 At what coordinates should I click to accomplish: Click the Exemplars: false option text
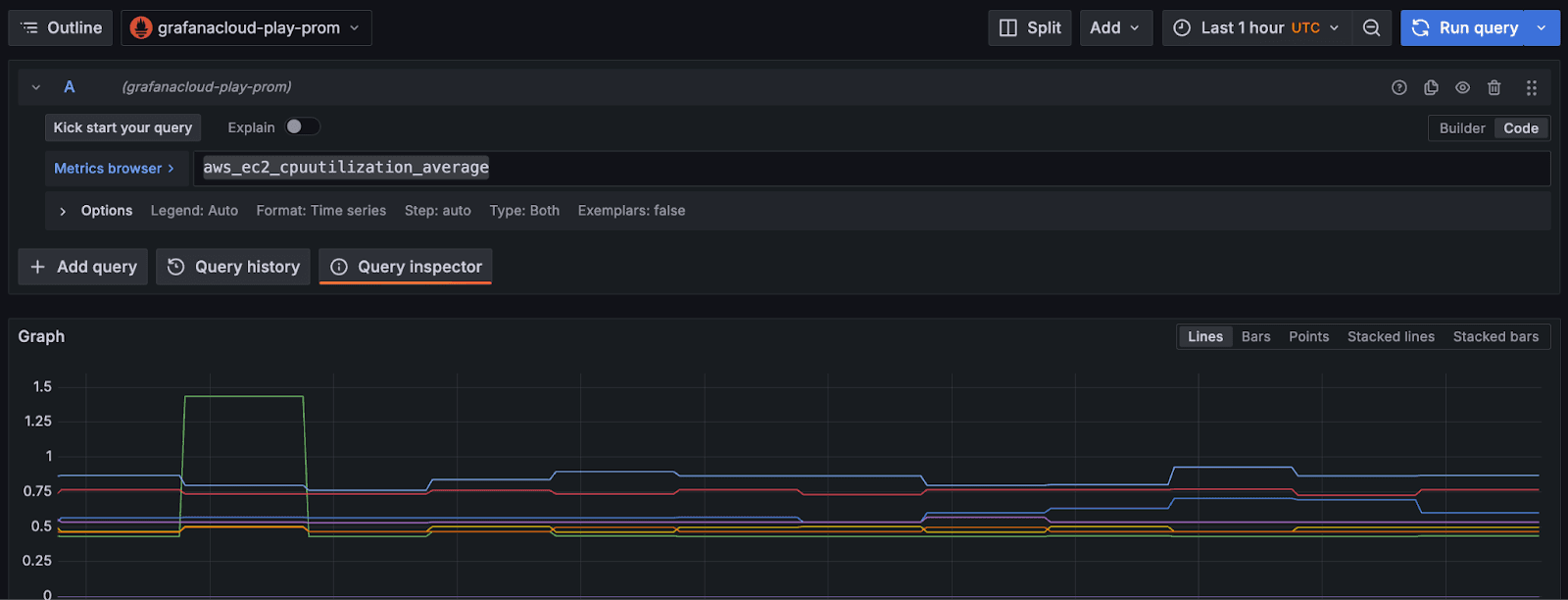tap(631, 211)
